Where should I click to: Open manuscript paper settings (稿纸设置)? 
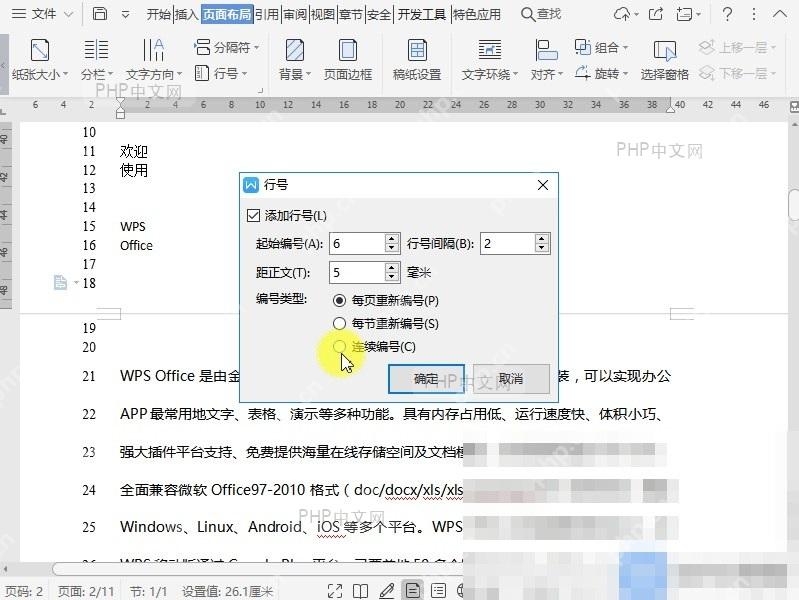(417, 60)
